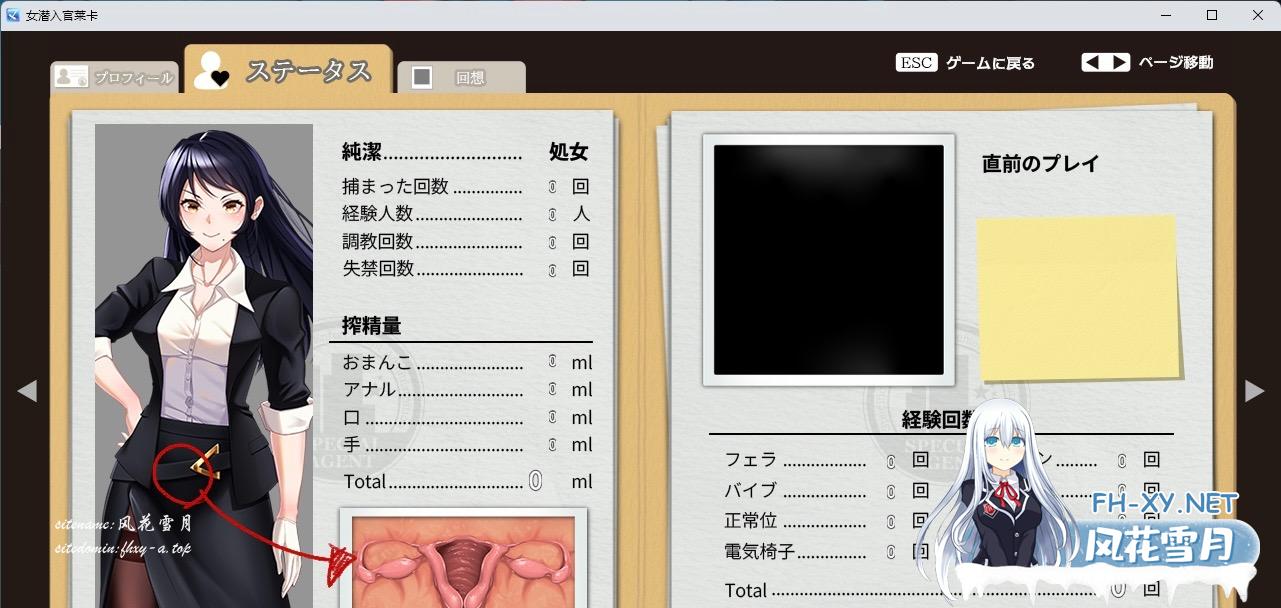The height and width of the screenshot is (608, 1281).
Task: Click the right arrow key icon beside ページ移動
Action: click(x=1119, y=62)
